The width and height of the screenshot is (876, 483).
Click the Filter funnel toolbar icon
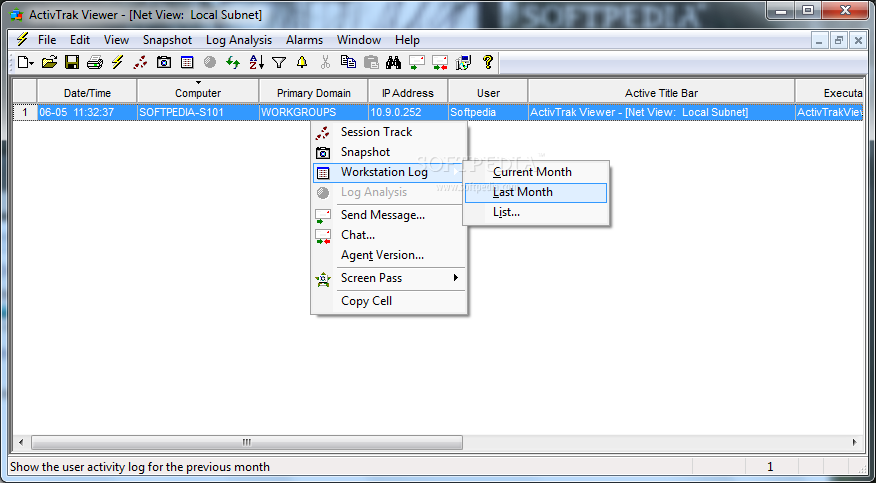click(279, 62)
